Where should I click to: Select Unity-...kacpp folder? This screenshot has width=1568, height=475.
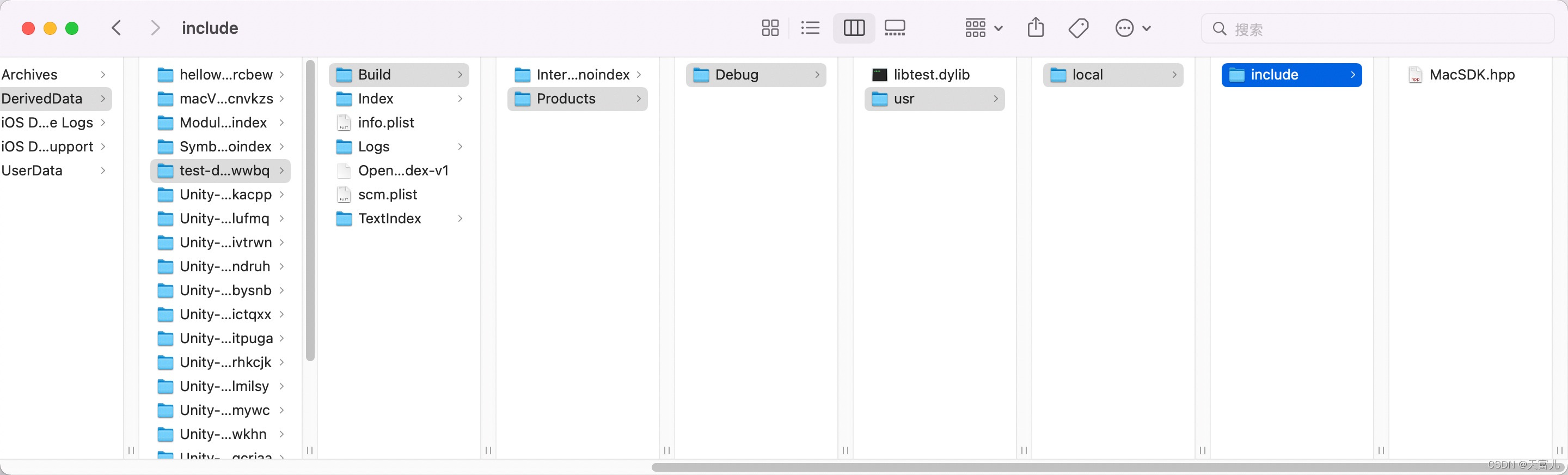[x=220, y=195]
